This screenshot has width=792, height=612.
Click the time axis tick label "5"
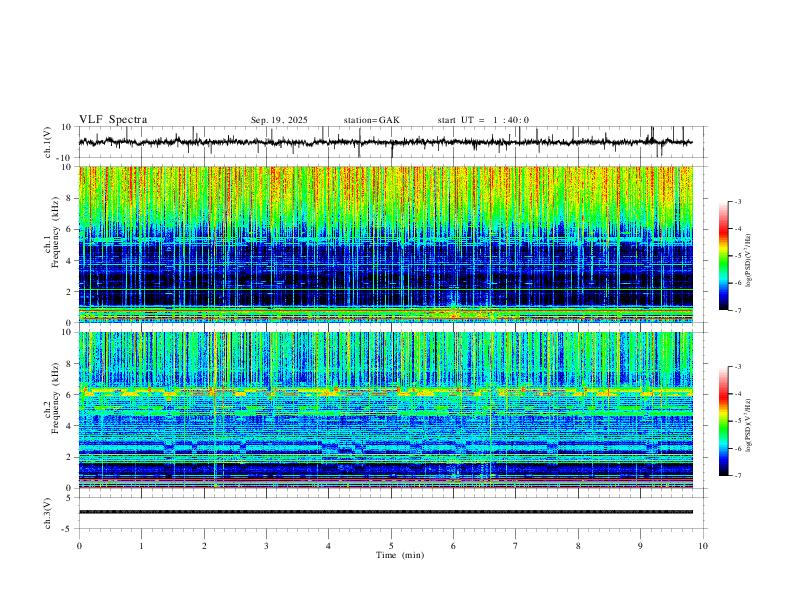[391, 546]
